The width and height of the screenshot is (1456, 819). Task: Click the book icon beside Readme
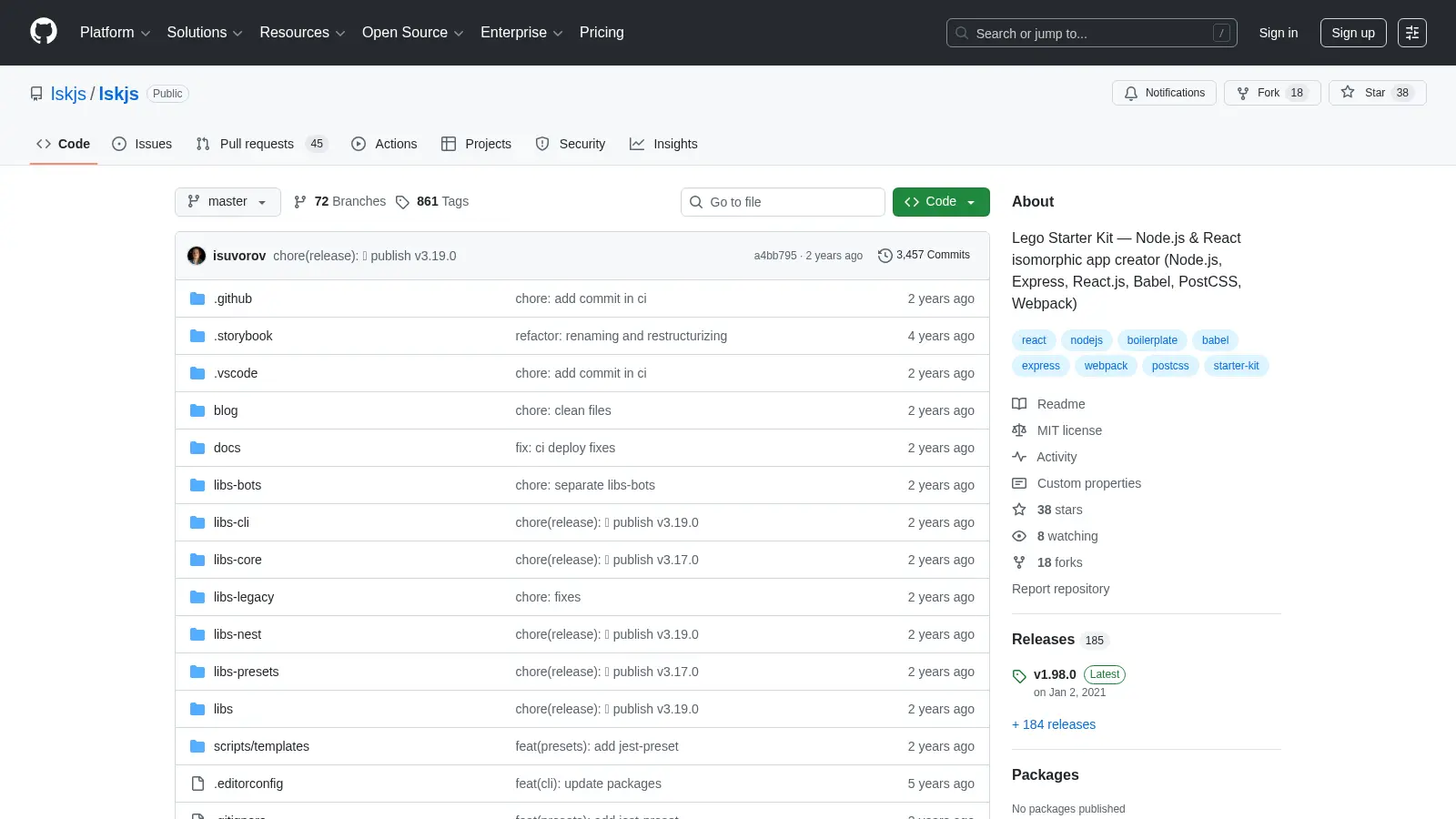[x=1019, y=404]
